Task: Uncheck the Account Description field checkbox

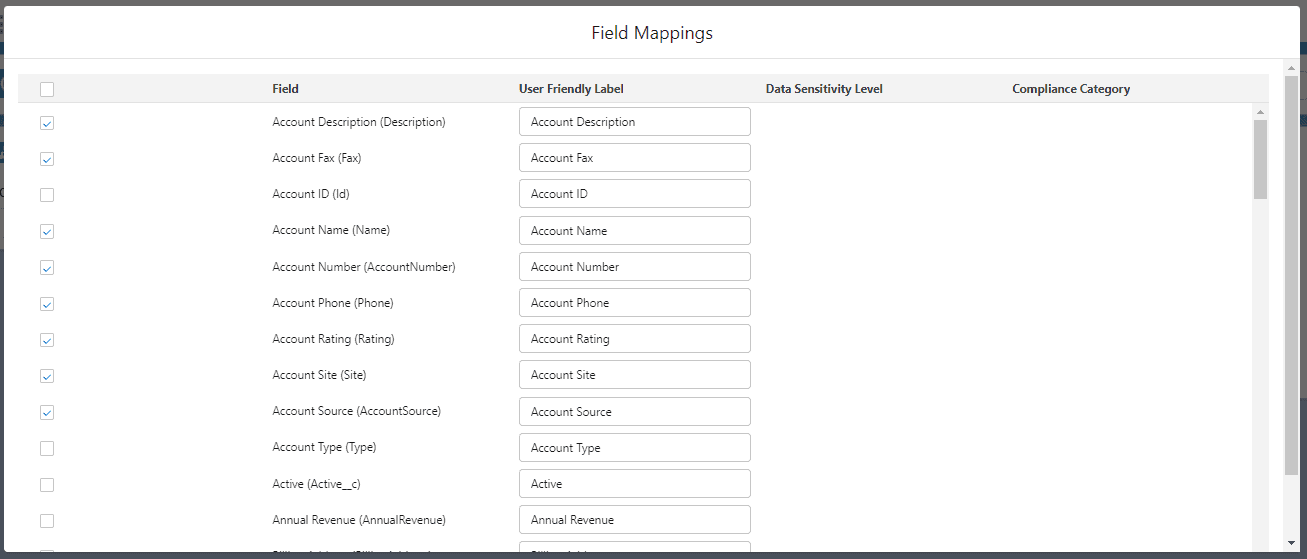Action: [47, 123]
